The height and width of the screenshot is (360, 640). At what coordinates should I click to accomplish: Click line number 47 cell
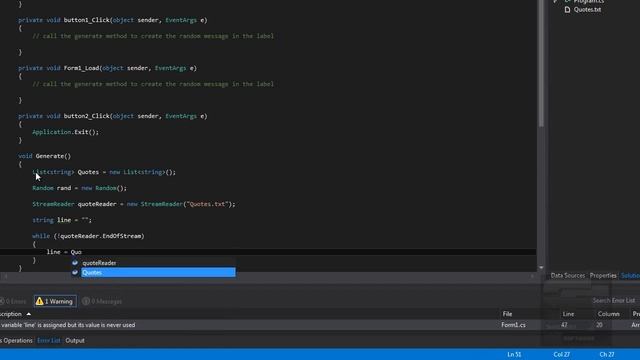[564, 325]
